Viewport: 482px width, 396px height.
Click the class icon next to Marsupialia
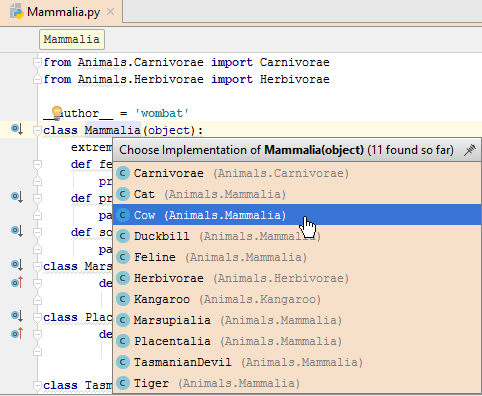pyautogui.click(x=123, y=320)
